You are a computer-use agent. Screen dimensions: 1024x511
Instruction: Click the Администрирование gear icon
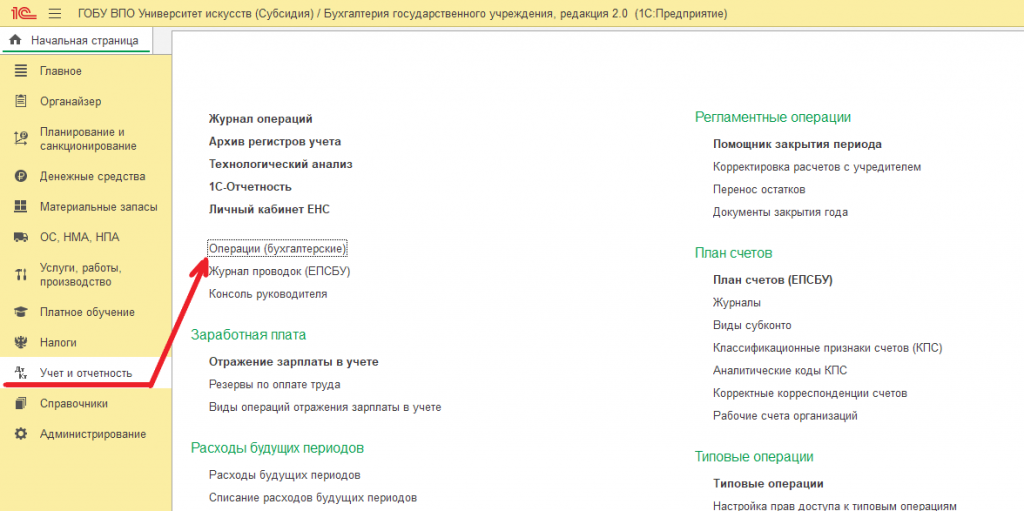point(21,434)
